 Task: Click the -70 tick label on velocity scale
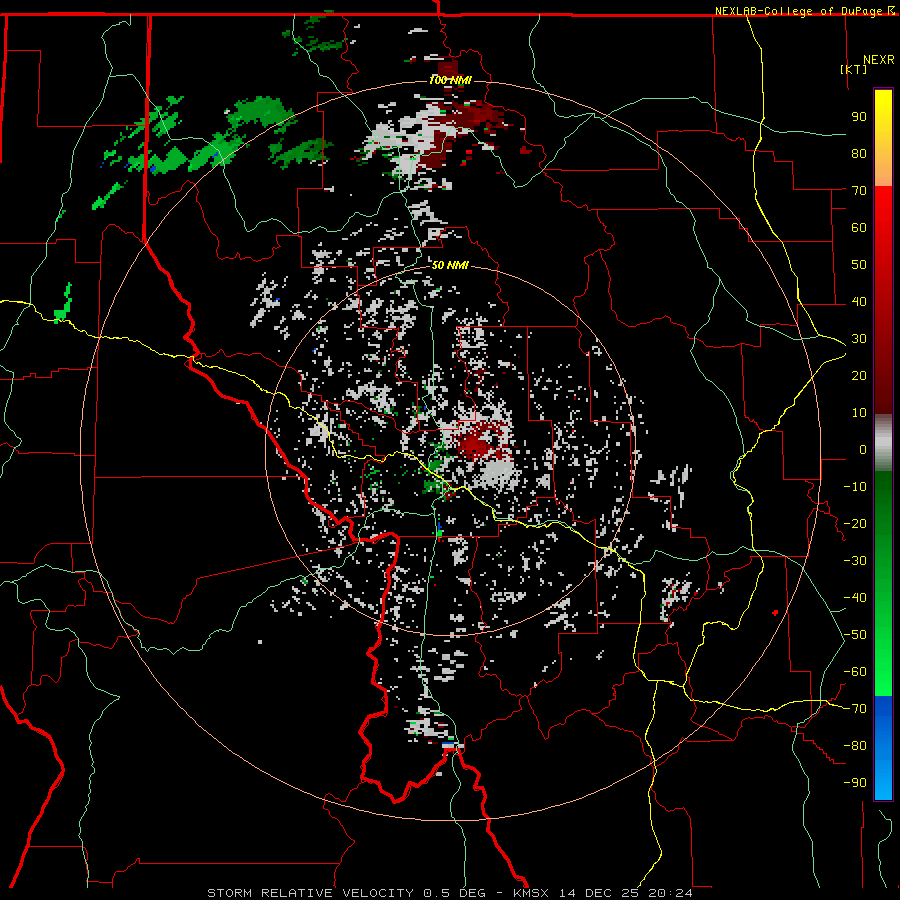click(855, 709)
